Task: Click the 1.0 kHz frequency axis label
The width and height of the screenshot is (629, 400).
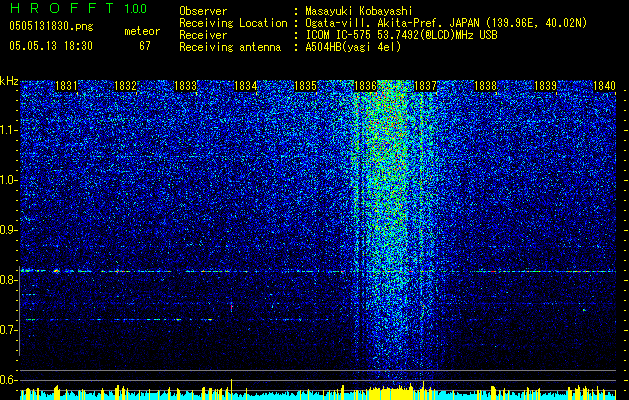Action: tap(9, 180)
